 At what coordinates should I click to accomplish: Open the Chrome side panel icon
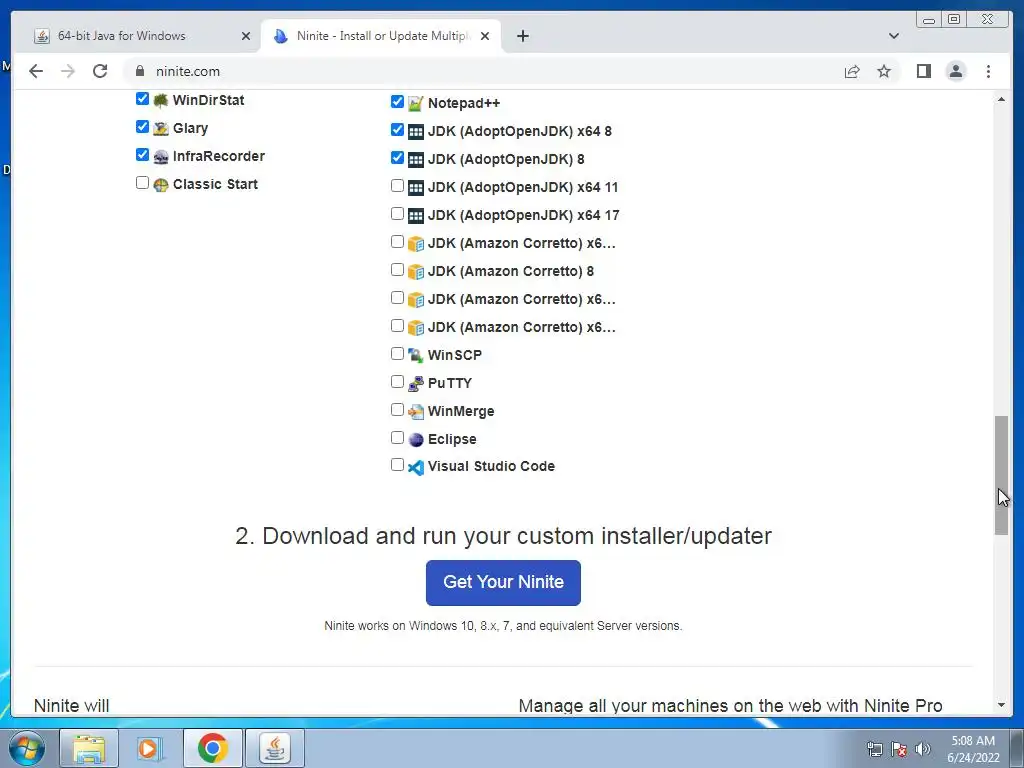923,71
